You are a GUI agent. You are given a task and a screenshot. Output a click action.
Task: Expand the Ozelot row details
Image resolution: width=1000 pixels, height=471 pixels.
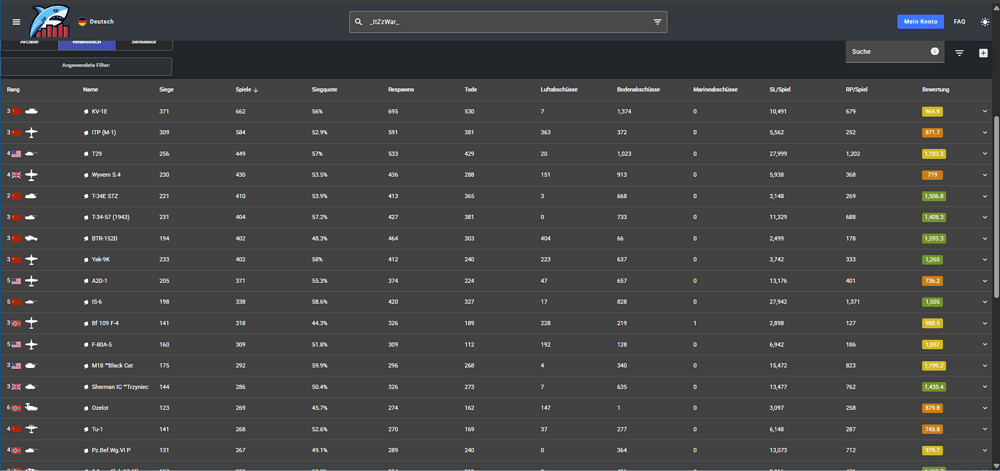tap(984, 408)
